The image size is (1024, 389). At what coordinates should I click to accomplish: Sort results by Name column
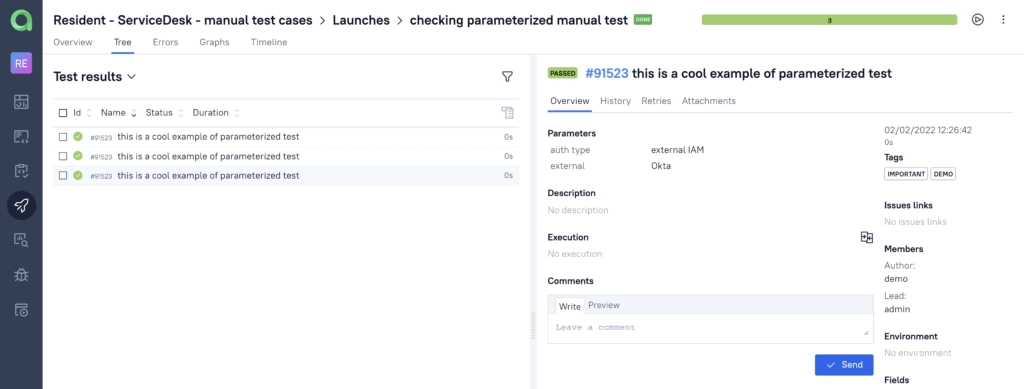coord(119,113)
